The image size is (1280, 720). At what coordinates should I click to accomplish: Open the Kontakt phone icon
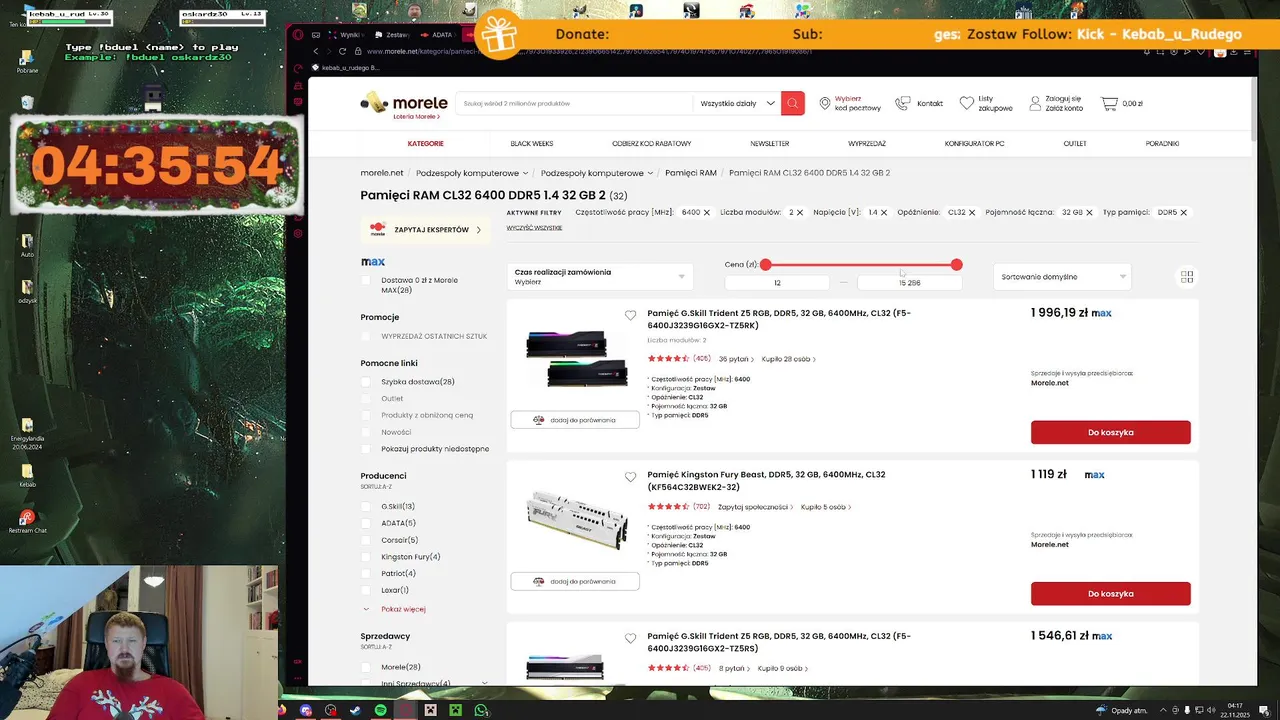(x=903, y=103)
